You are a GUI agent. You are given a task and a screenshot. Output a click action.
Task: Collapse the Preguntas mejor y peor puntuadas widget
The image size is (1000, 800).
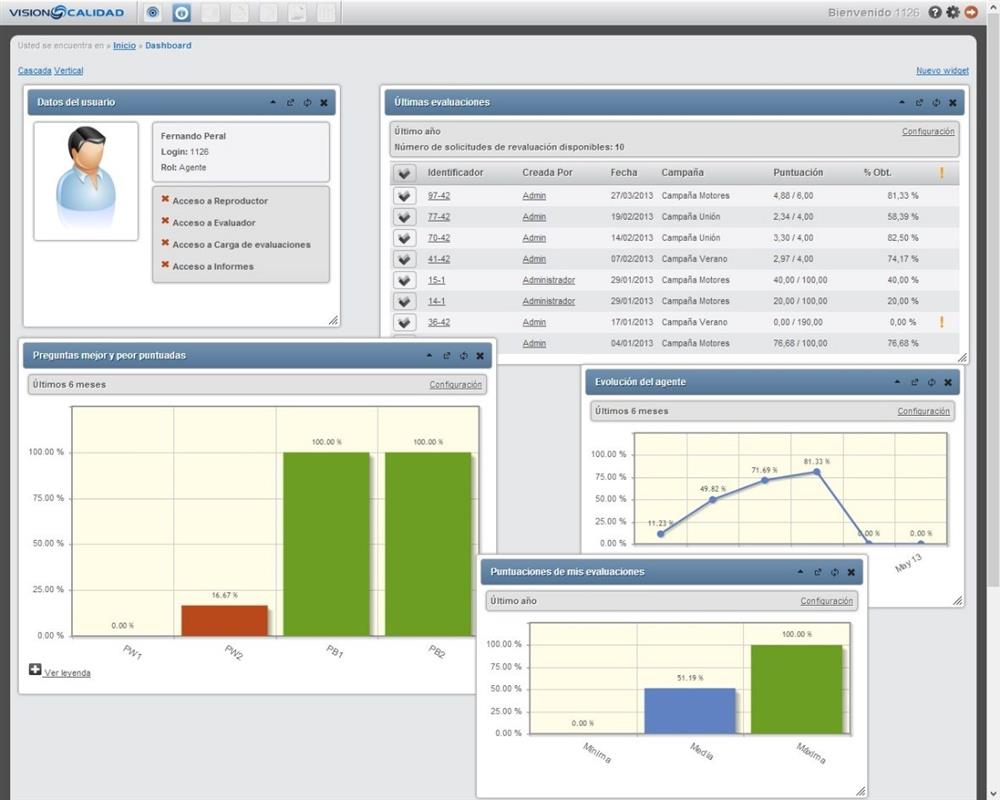coord(429,355)
